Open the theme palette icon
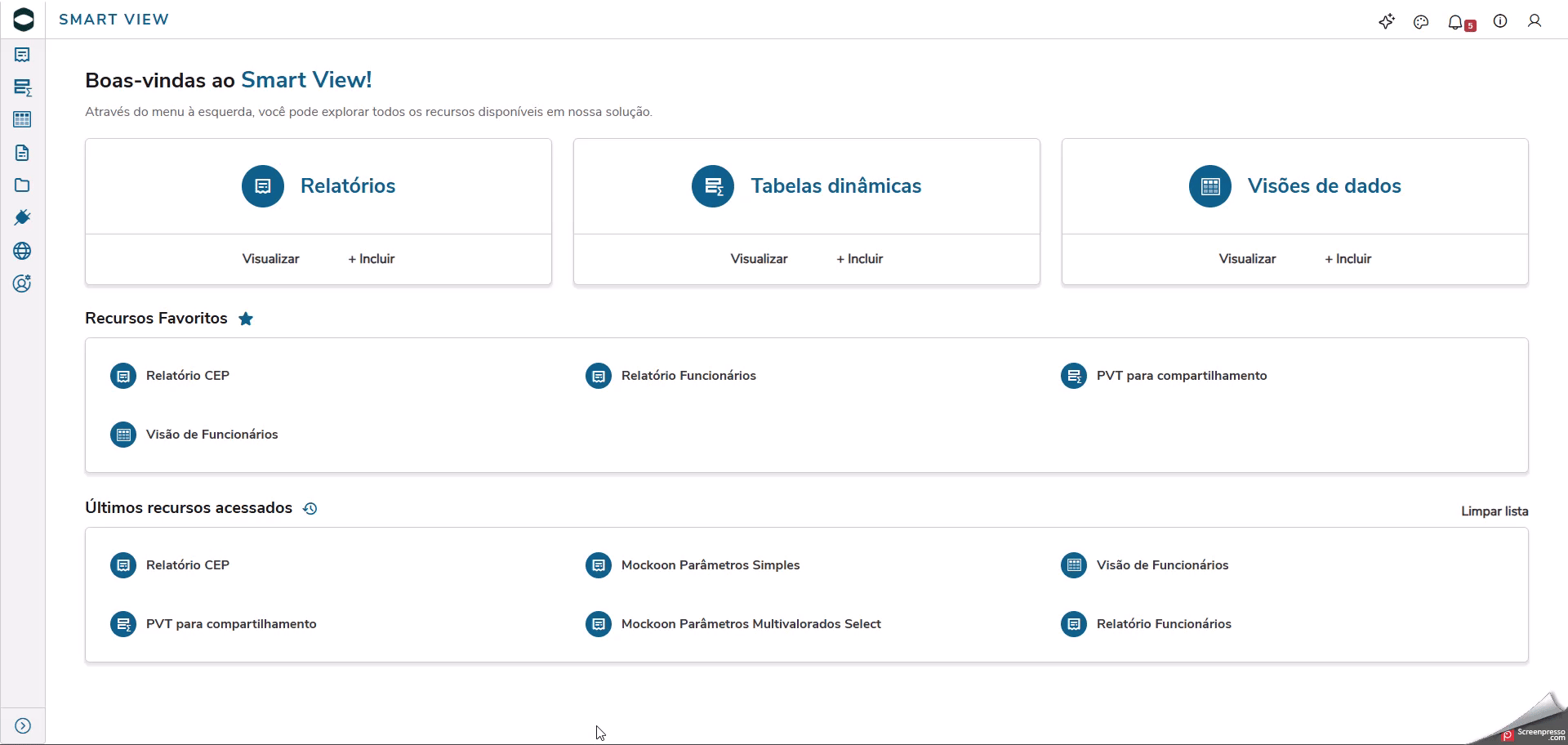The width and height of the screenshot is (1568, 745). 1421,22
